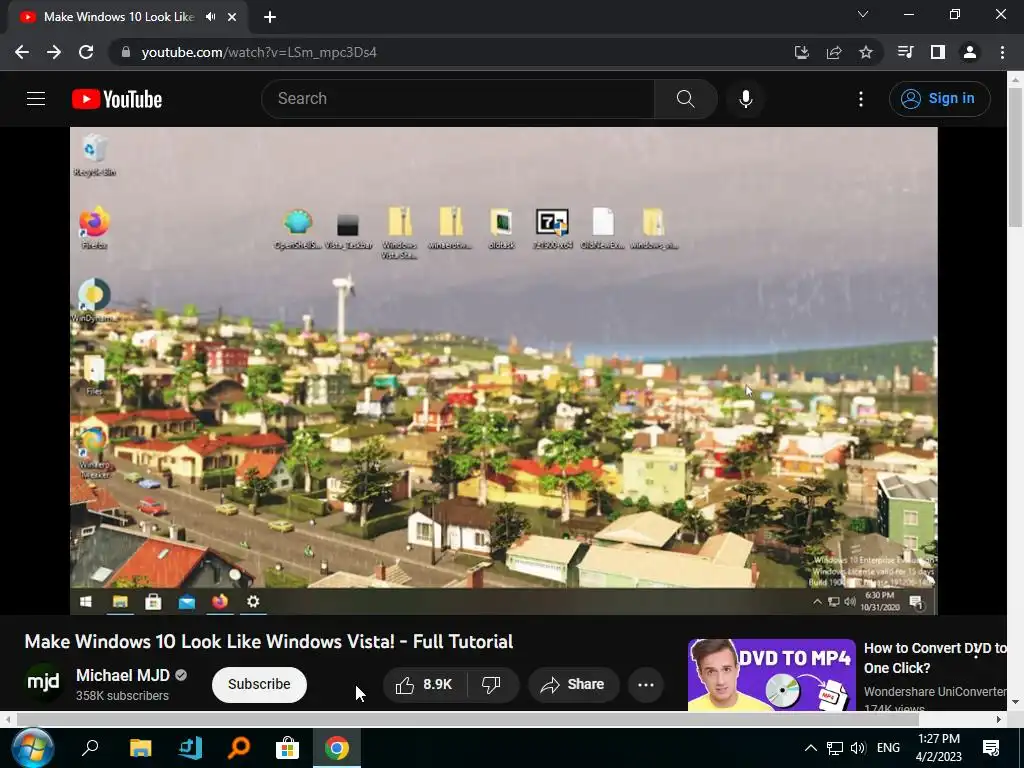Share the Windows Vista tutorial video

click(x=573, y=684)
